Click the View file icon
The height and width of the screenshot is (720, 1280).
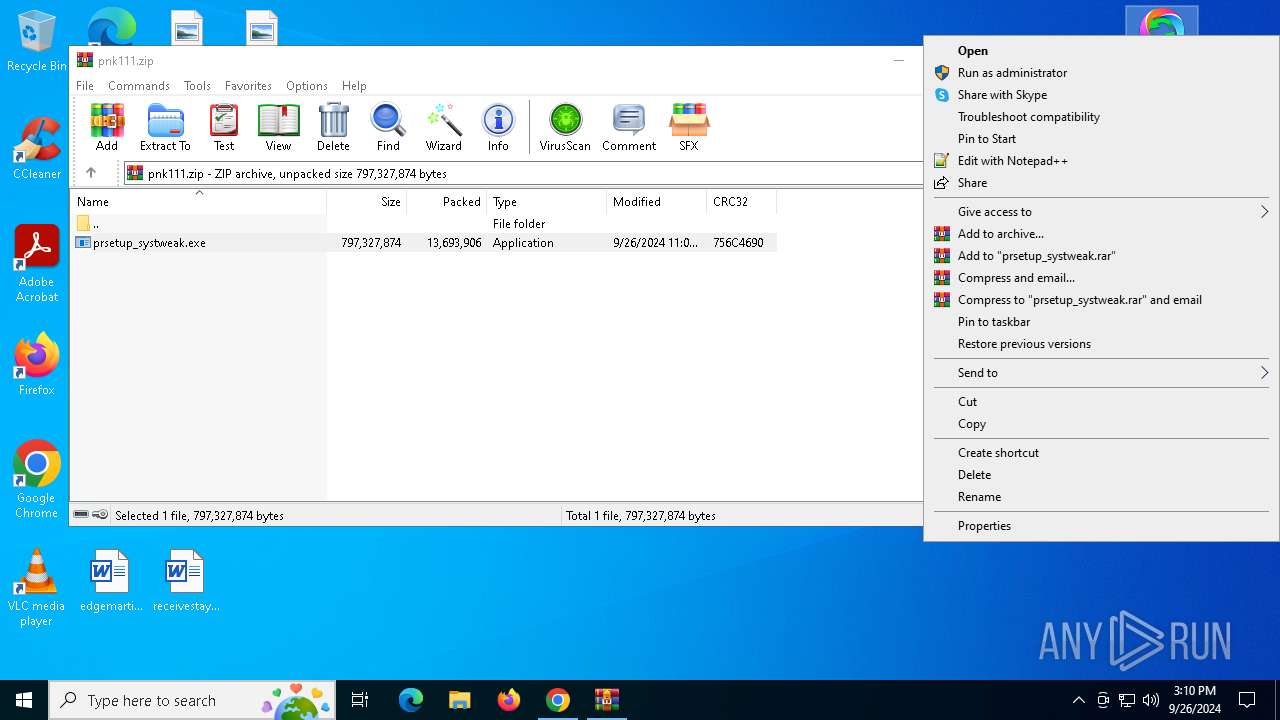click(x=278, y=127)
